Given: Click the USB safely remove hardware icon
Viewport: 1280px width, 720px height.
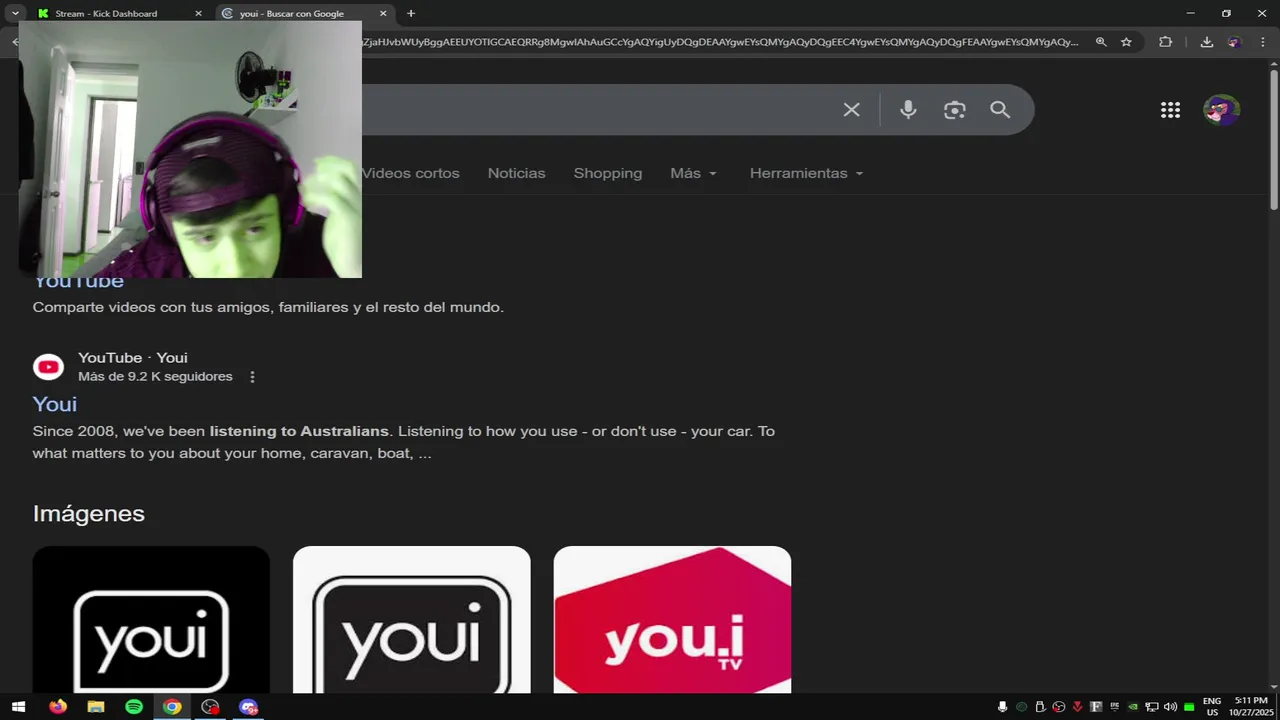Looking at the screenshot, I should tap(1040, 707).
